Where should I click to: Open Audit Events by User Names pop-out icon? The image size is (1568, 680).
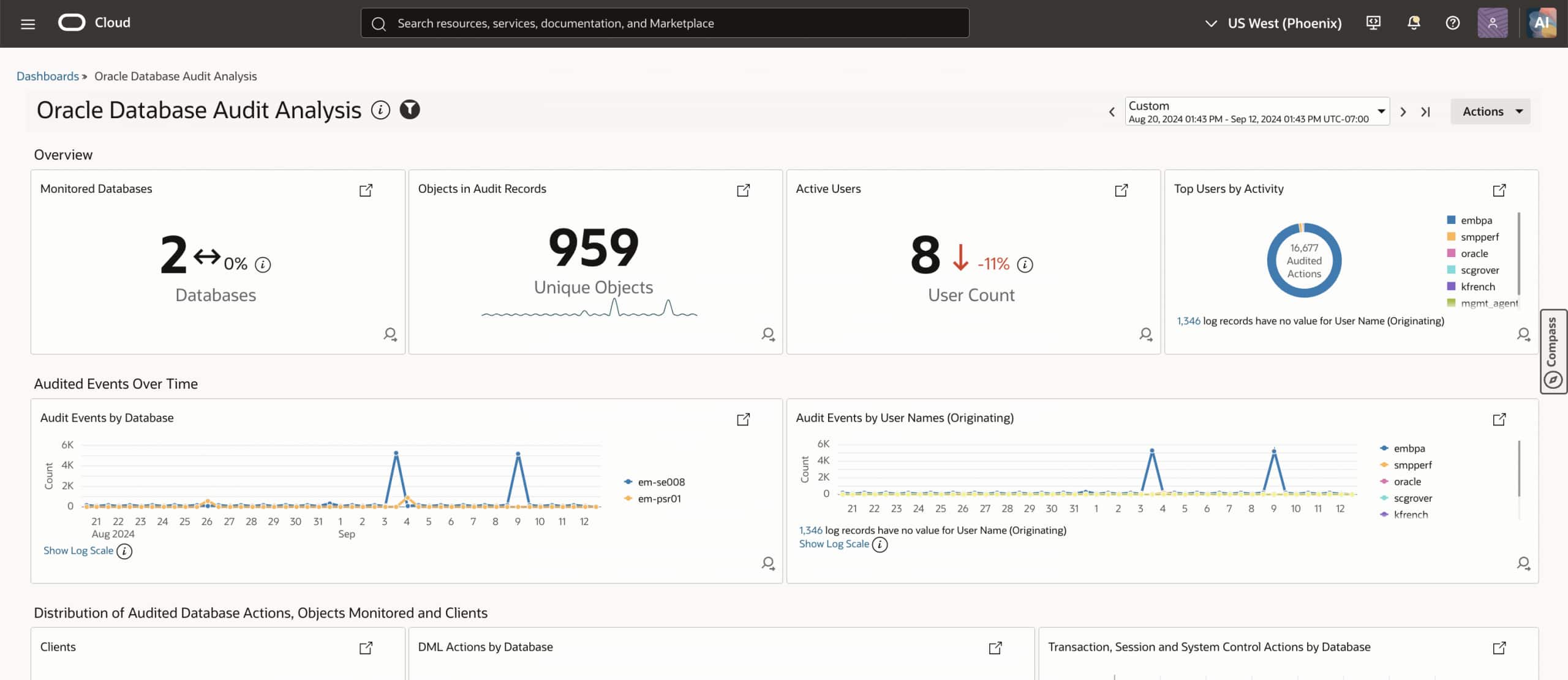[1499, 419]
